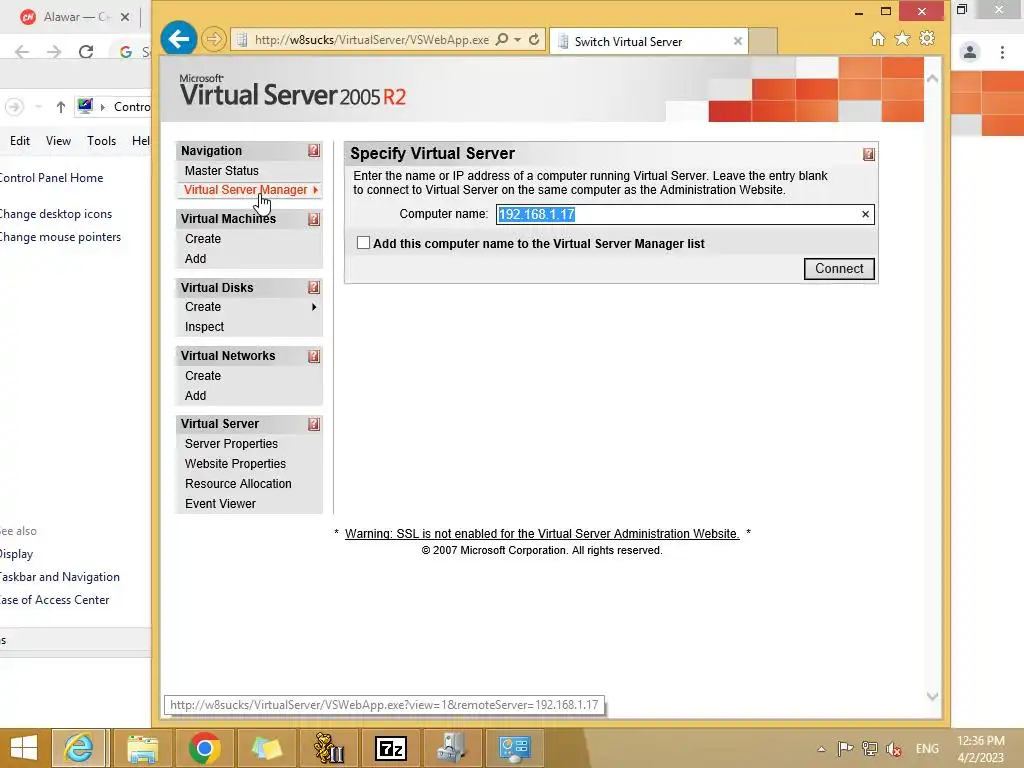Open the Windows Start button
Image resolution: width=1024 pixels, height=768 pixels.
[24, 748]
